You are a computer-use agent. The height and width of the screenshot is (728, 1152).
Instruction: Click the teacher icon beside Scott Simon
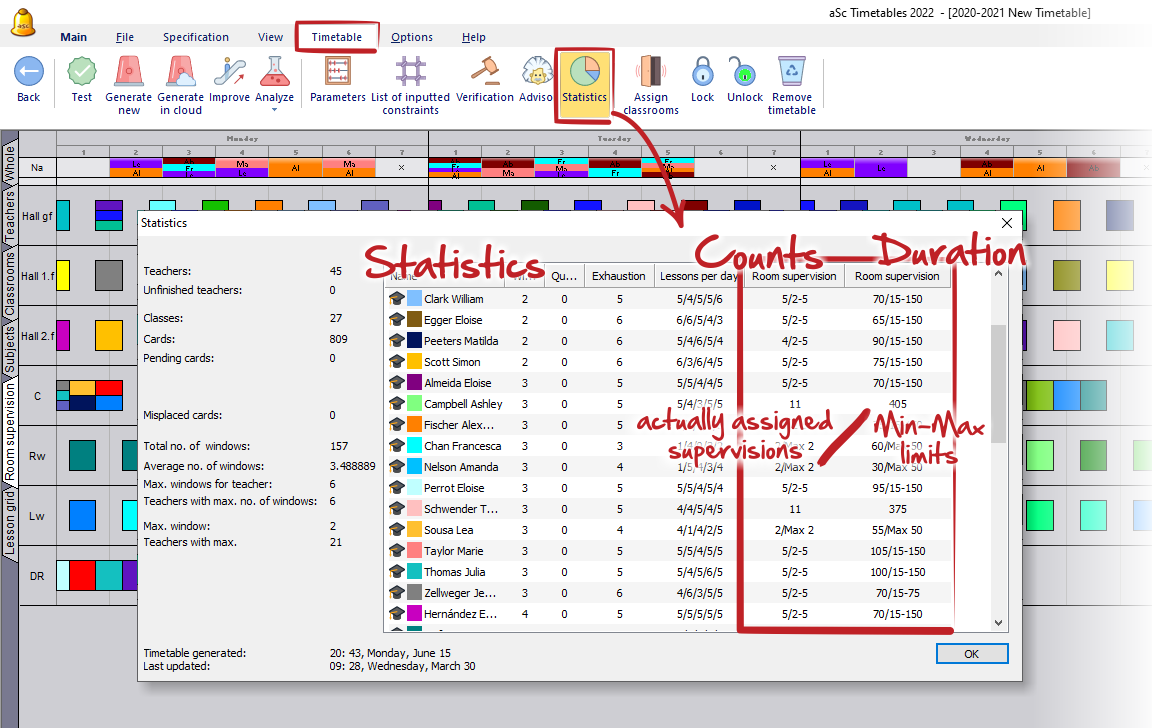click(397, 361)
